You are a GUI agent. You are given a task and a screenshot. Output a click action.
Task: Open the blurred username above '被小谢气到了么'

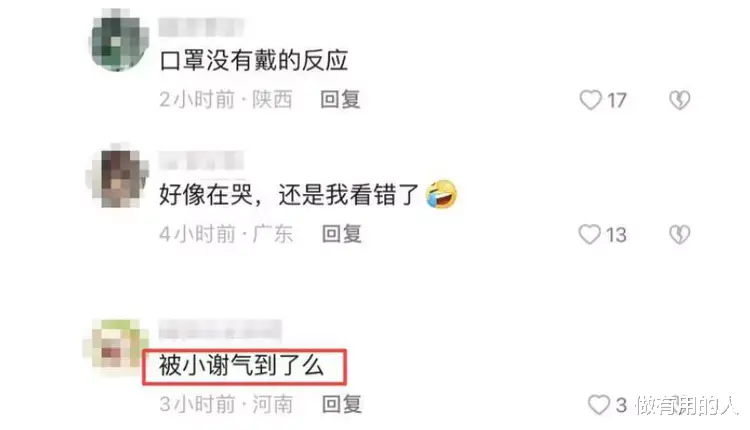(x=220, y=330)
